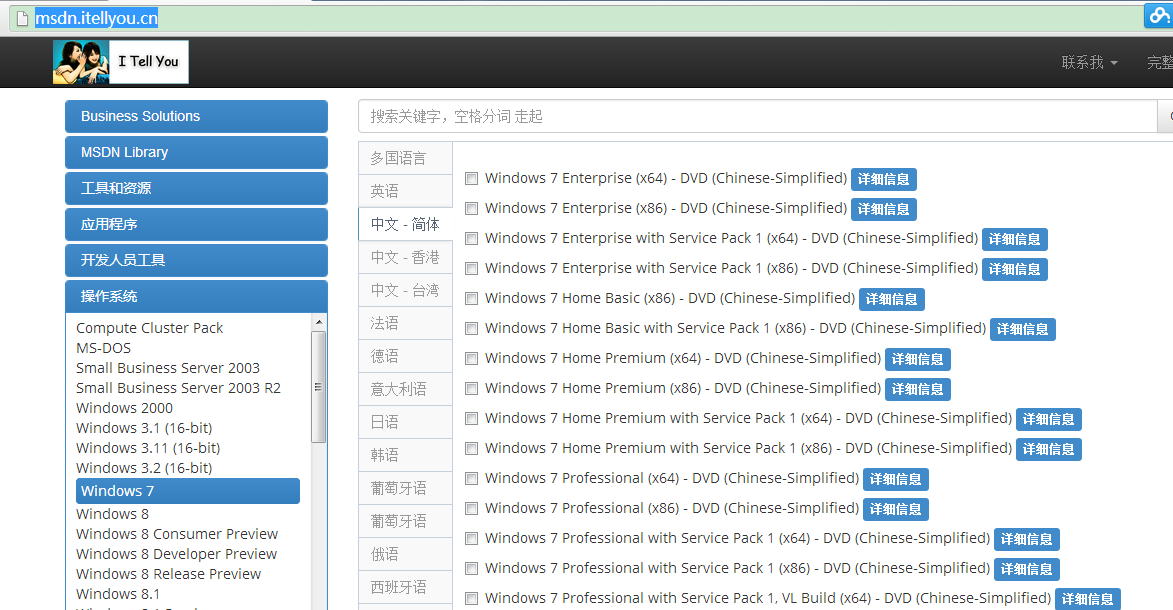Open 详细信息 for Home Premium (x86)
1173x610 pixels.
[917, 389]
